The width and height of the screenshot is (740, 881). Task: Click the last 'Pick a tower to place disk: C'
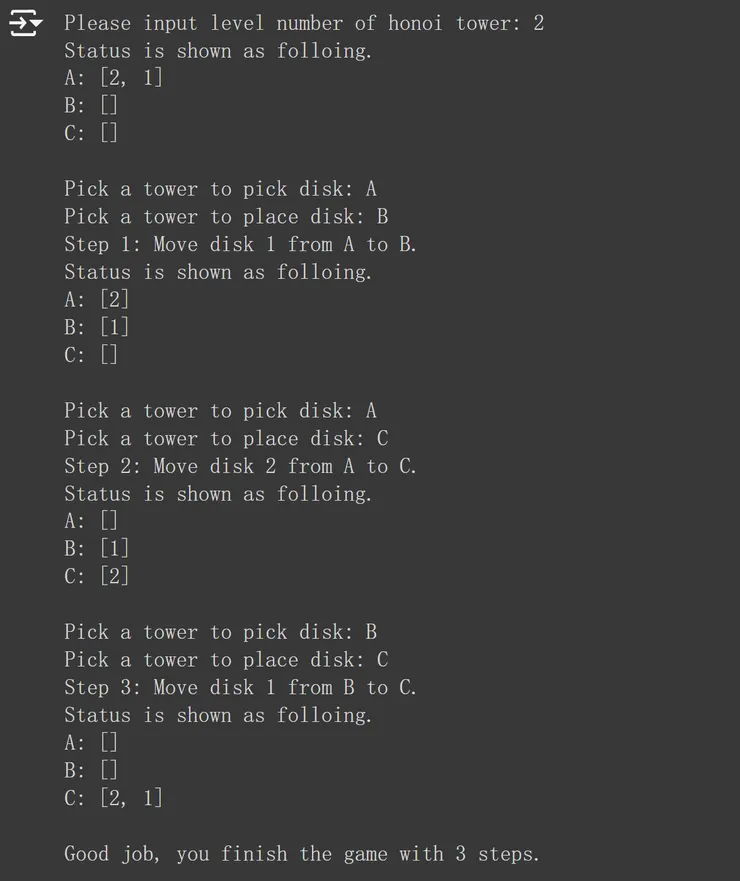[226, 660]
